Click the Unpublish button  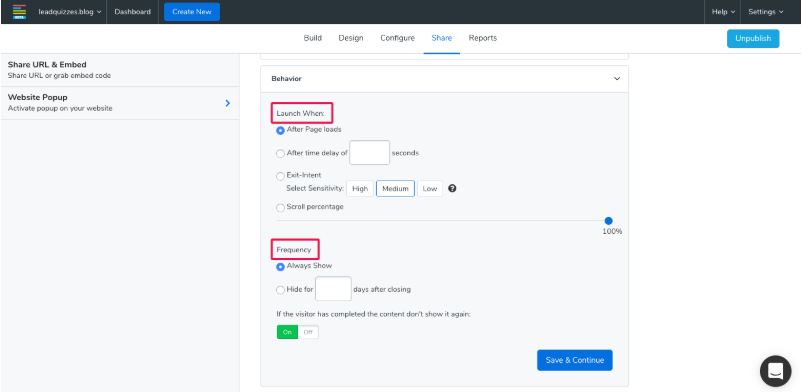click(x=753, y=38)
